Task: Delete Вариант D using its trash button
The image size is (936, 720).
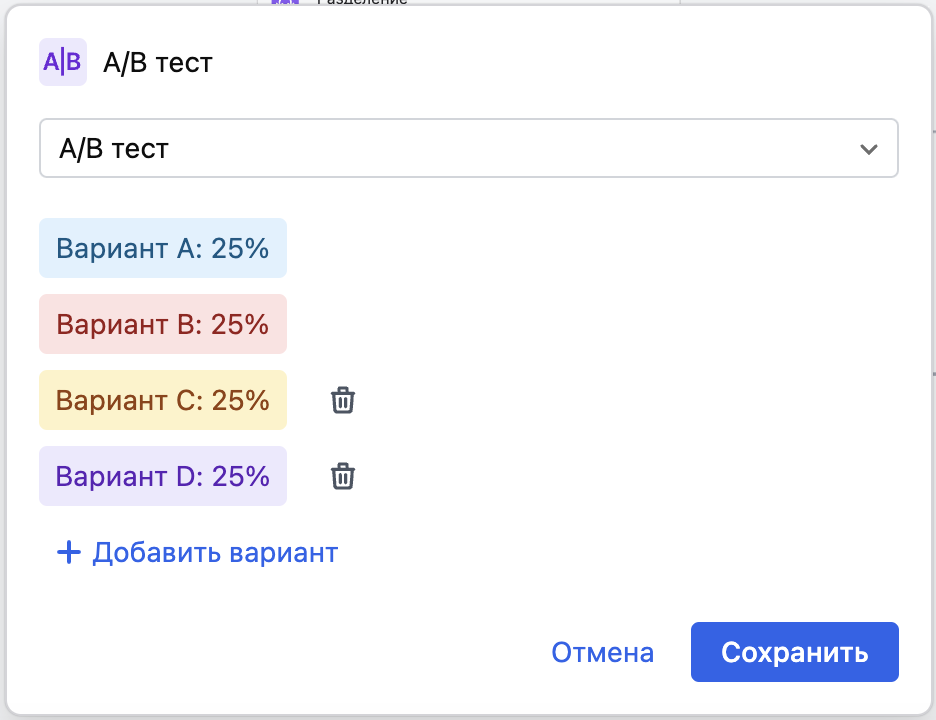Action: click(342, 477)
